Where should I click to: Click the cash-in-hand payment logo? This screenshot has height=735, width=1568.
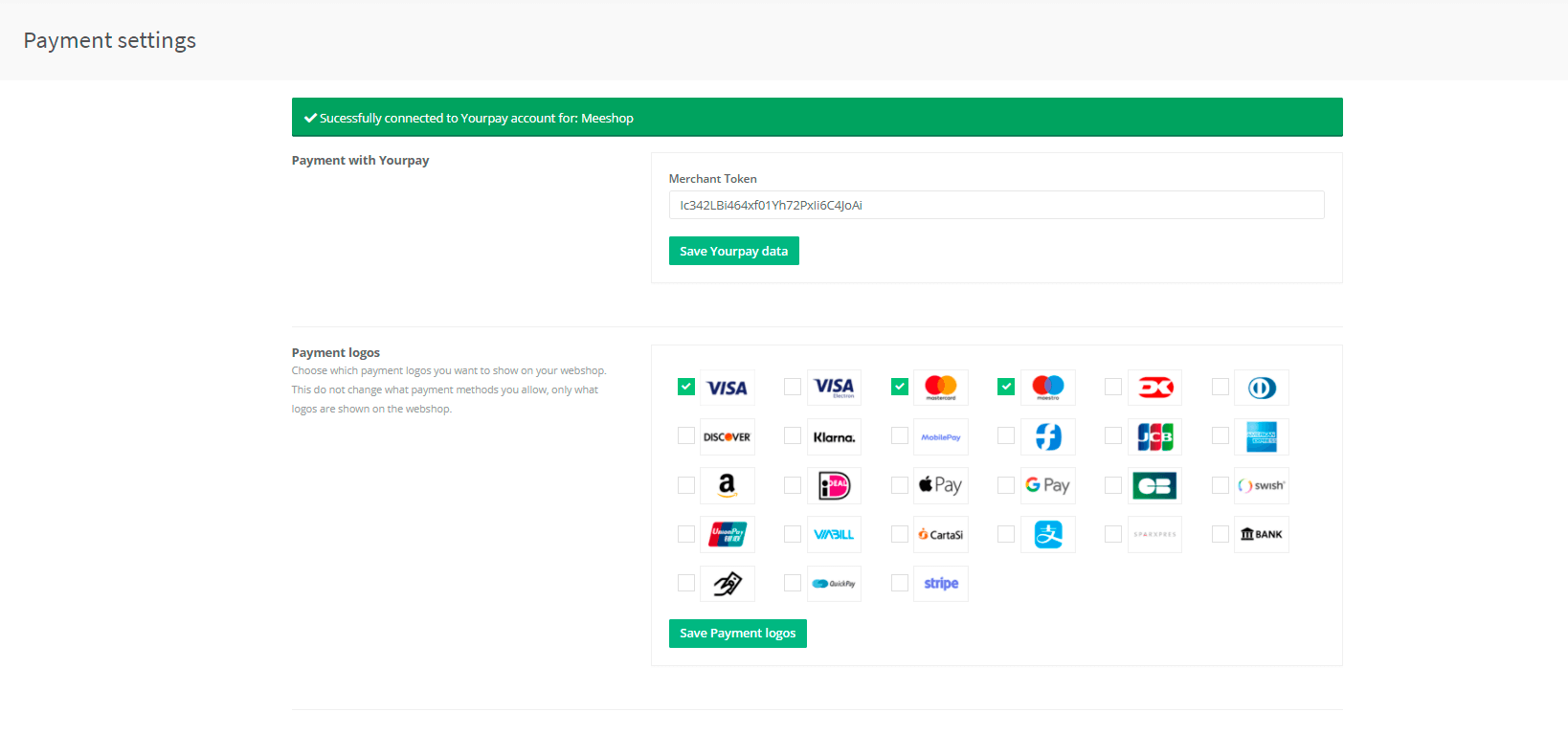click(x=728, y=583)
